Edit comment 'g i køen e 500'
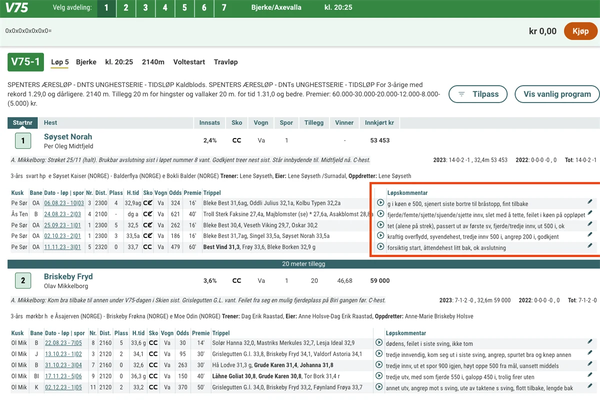The image size is (600, 400). tap(590, 202)
